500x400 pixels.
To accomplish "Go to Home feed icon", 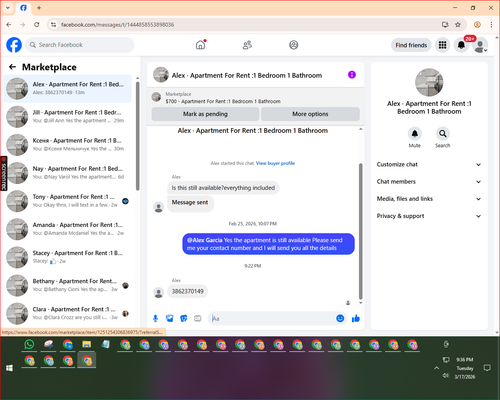I will coord(200,45).
